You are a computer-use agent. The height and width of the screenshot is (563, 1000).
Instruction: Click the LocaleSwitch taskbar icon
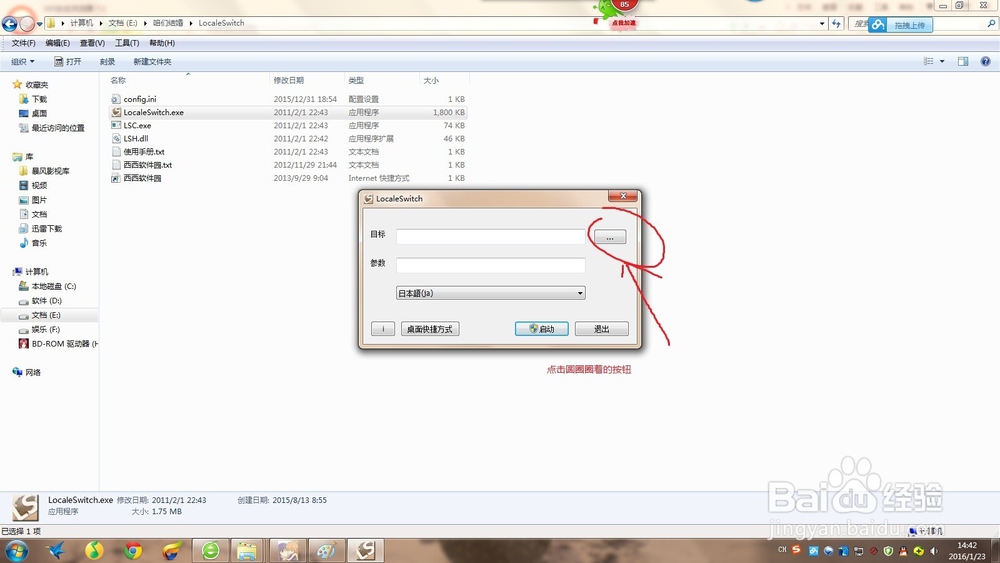[365, 550]
